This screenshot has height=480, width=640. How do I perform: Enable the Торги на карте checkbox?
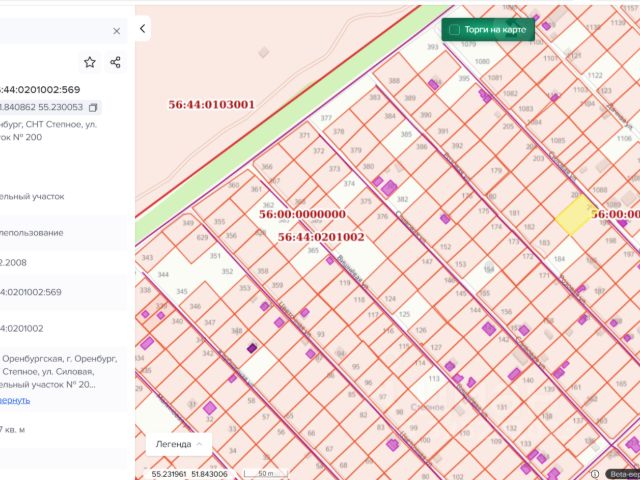click(454, 30)
